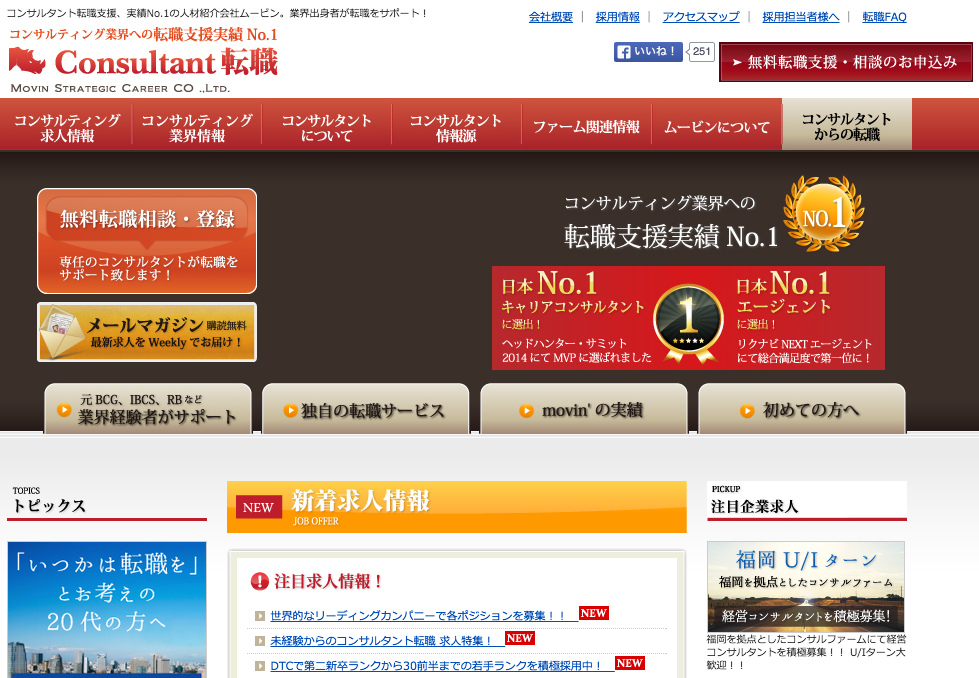This screenshot has height=678, width=979.
Task: Select the 初めての方へ tab
Action: (801, 410)
